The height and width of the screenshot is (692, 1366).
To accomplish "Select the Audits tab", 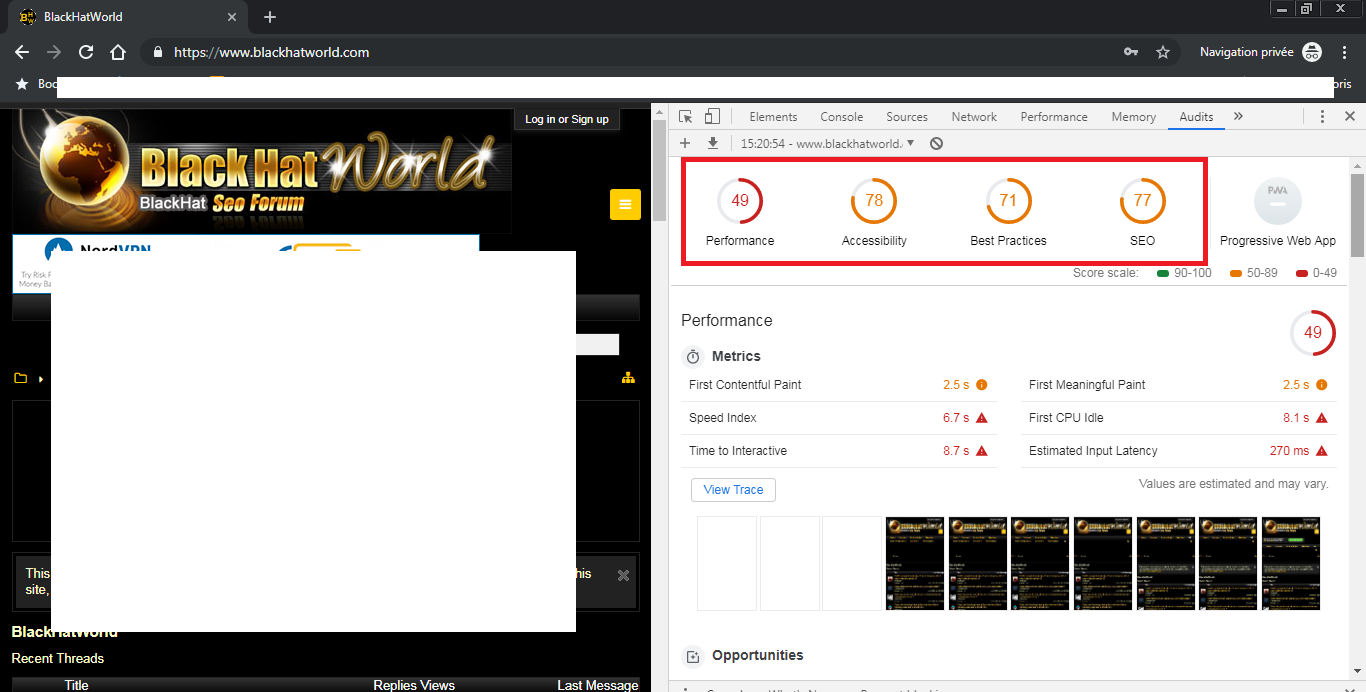I will coord(1196,117).
